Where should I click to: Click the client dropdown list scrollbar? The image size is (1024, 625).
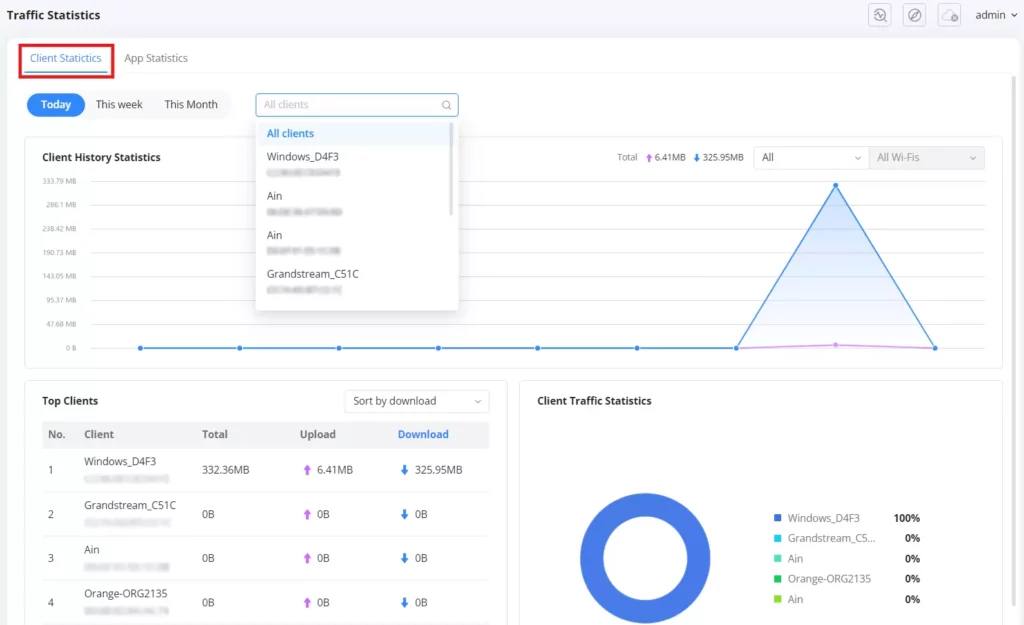[451, 170]
